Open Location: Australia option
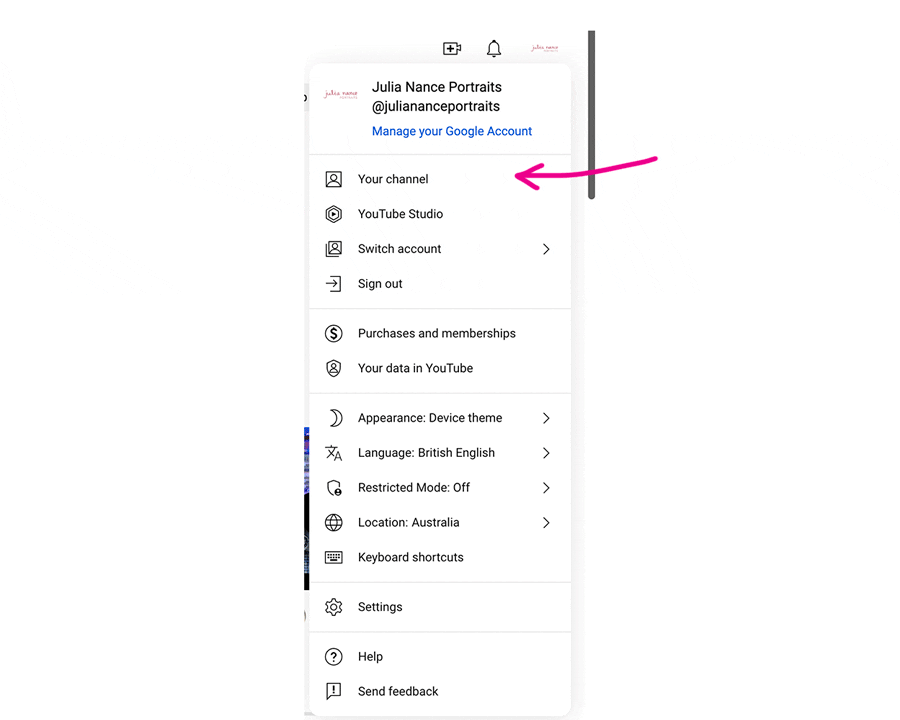The width and height of the screenshot is (900, 720). pos(440,522)
